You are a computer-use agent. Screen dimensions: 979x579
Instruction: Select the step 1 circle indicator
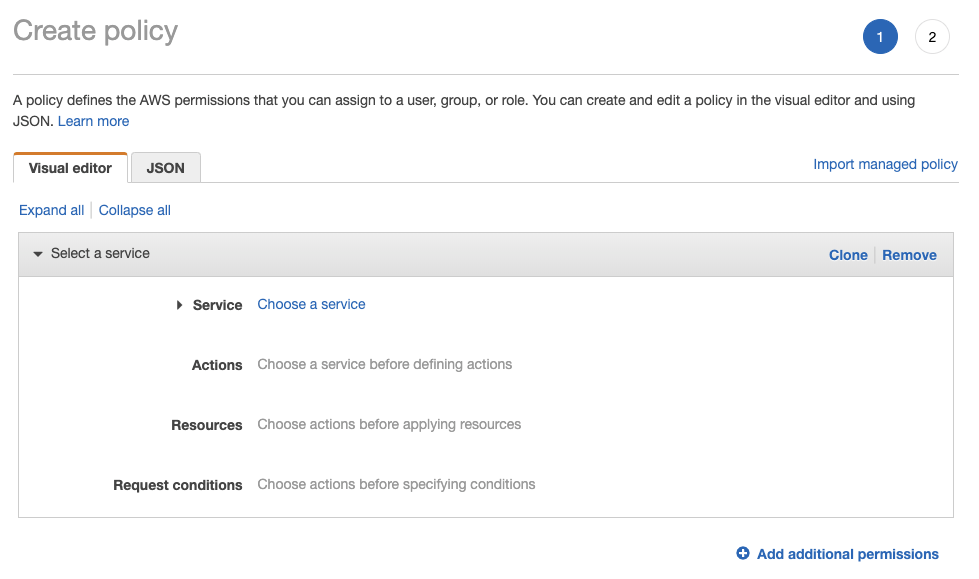tap(880, 38)
